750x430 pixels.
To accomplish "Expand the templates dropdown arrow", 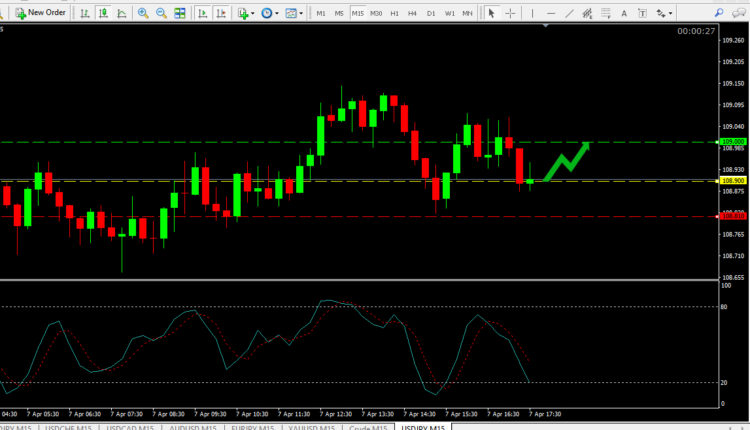I will click(301, 13).
